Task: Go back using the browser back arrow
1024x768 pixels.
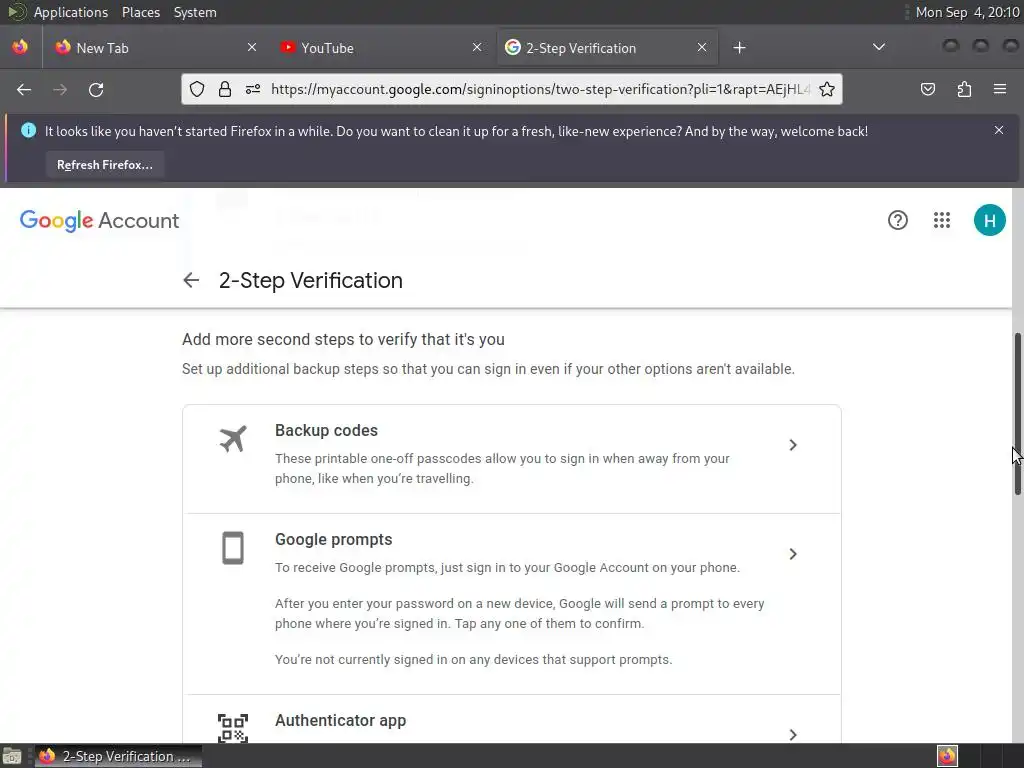Action: [x=24, y=89]
